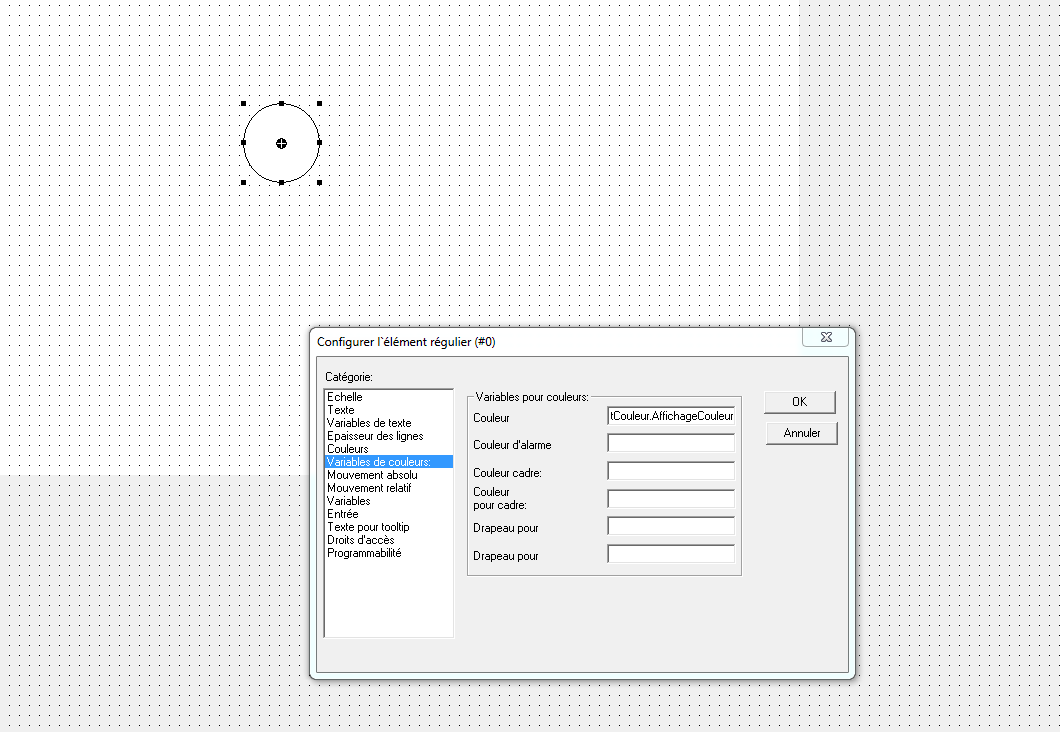The image size is (1060, 732).
Task: Click the Couleur variable input field
Action: [x=671, y=416]
